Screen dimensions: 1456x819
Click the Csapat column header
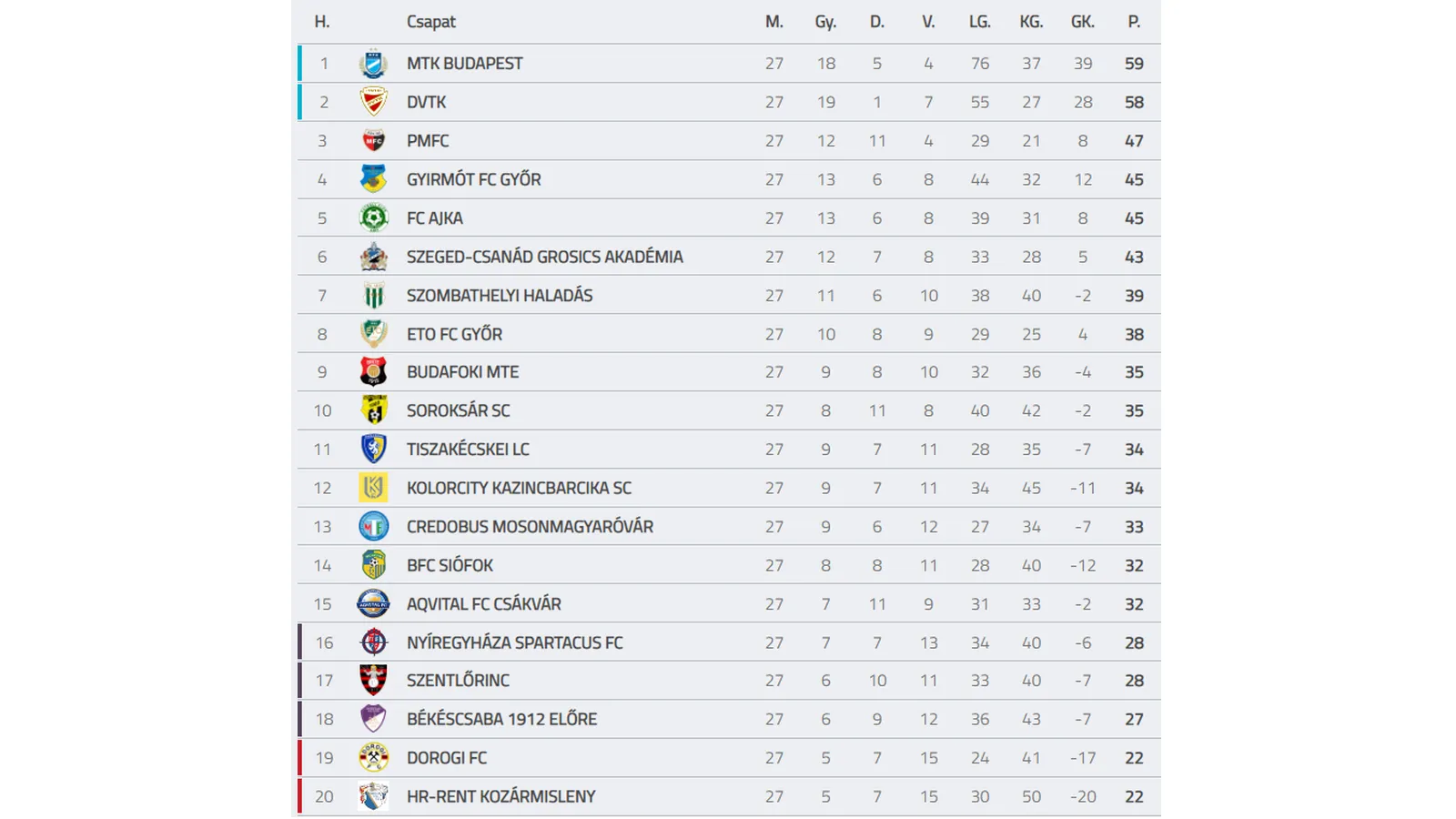(430, 22)
